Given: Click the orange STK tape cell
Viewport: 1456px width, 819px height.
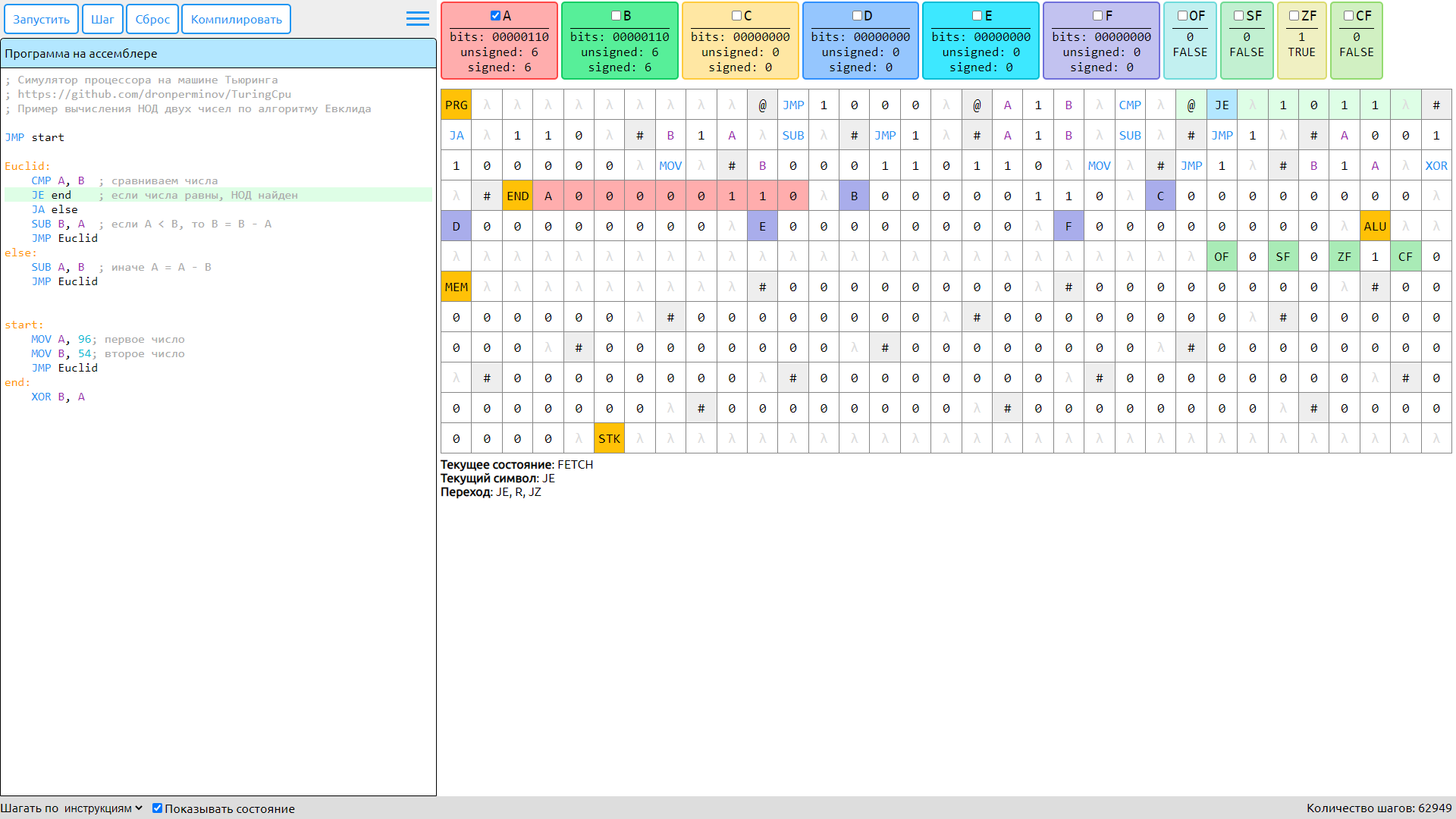Looking at the screenshot, I should [x=609, y=439].
